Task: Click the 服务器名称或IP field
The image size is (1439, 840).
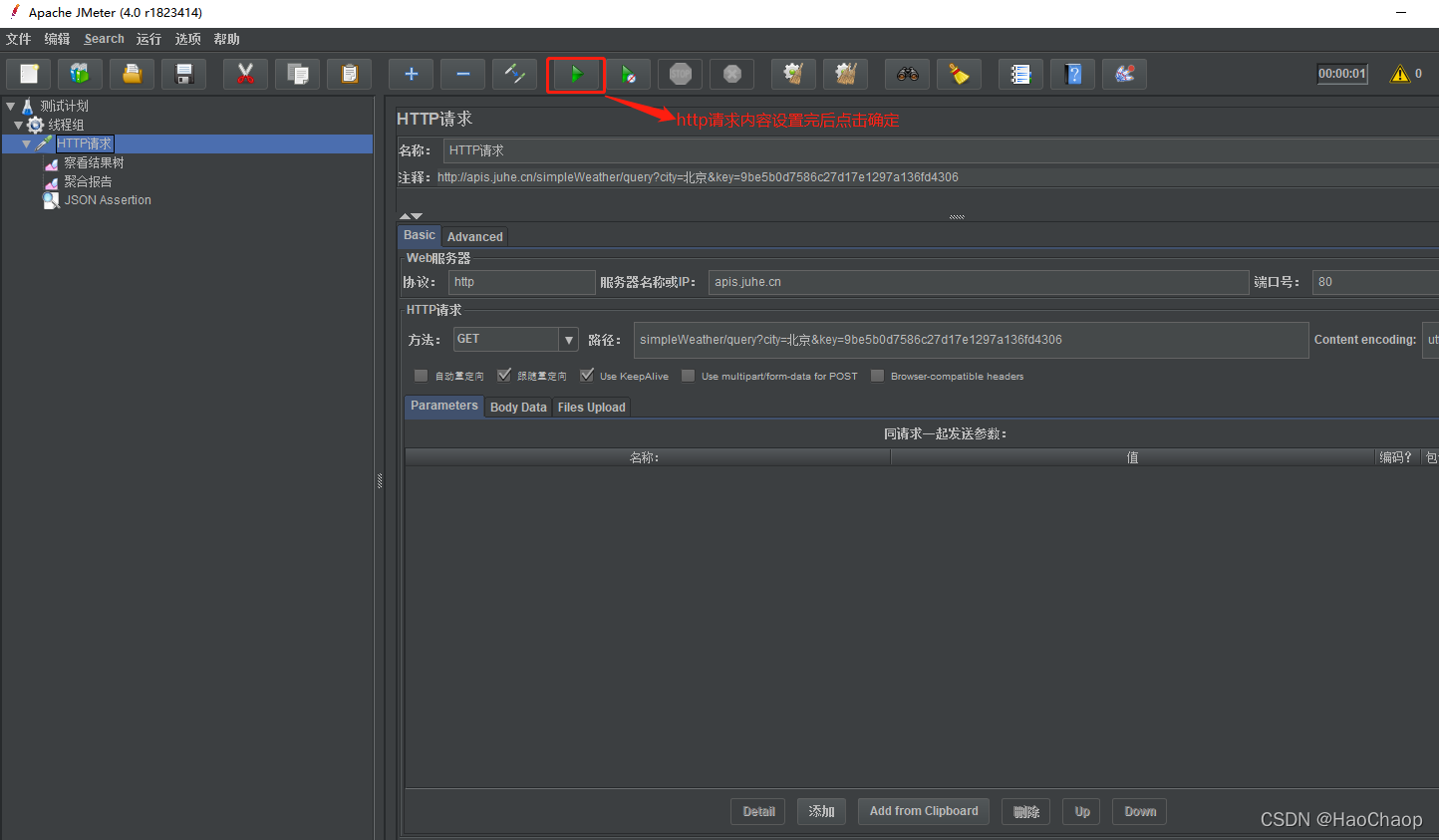Action: (978, 282)
